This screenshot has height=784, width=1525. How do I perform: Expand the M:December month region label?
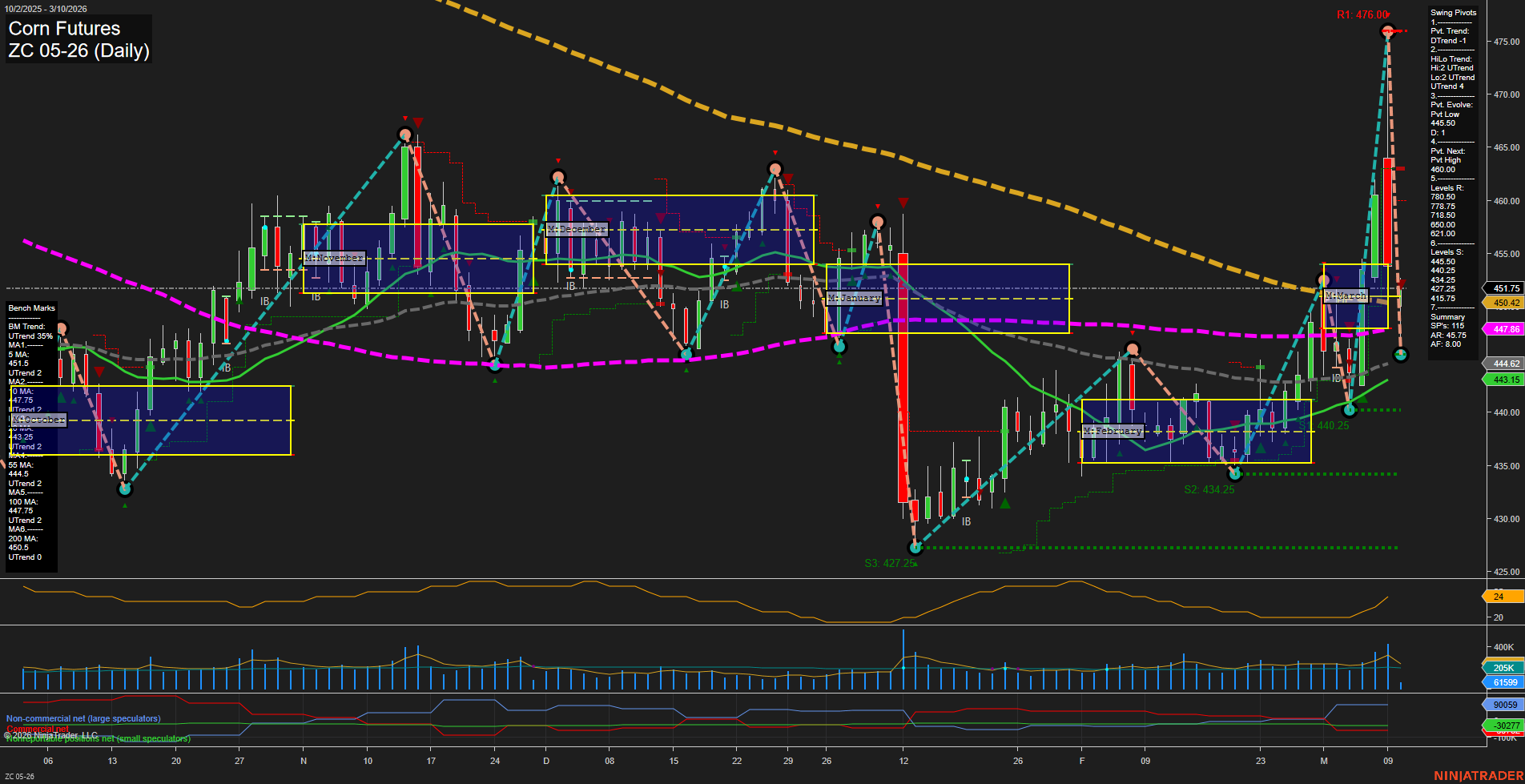(577, 229)
